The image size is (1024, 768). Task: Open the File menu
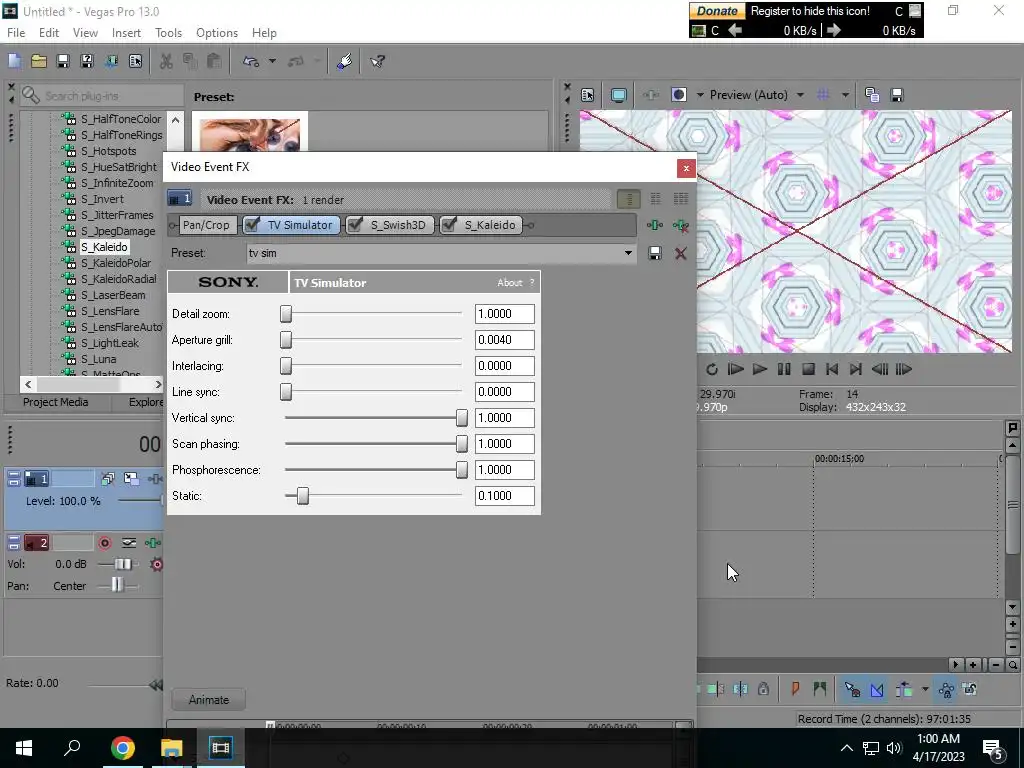pos(16,33)
